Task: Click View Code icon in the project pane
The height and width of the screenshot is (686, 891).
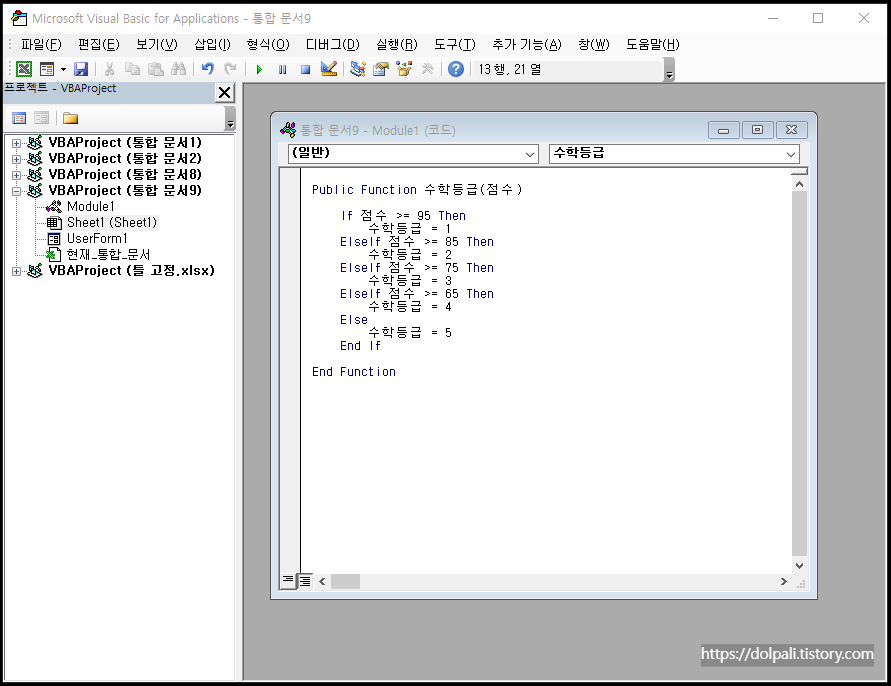Action: (19, 118)
